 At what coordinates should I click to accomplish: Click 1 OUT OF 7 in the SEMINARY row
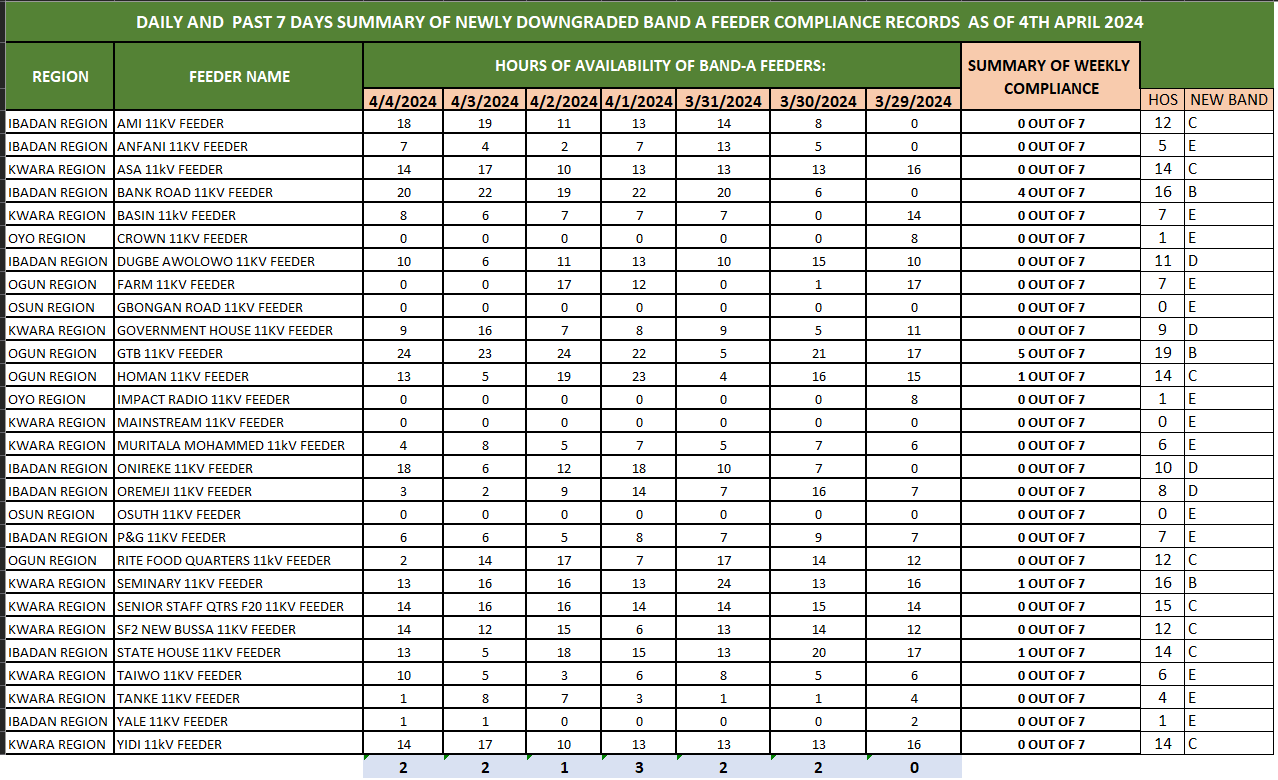tap(1050, 583)
